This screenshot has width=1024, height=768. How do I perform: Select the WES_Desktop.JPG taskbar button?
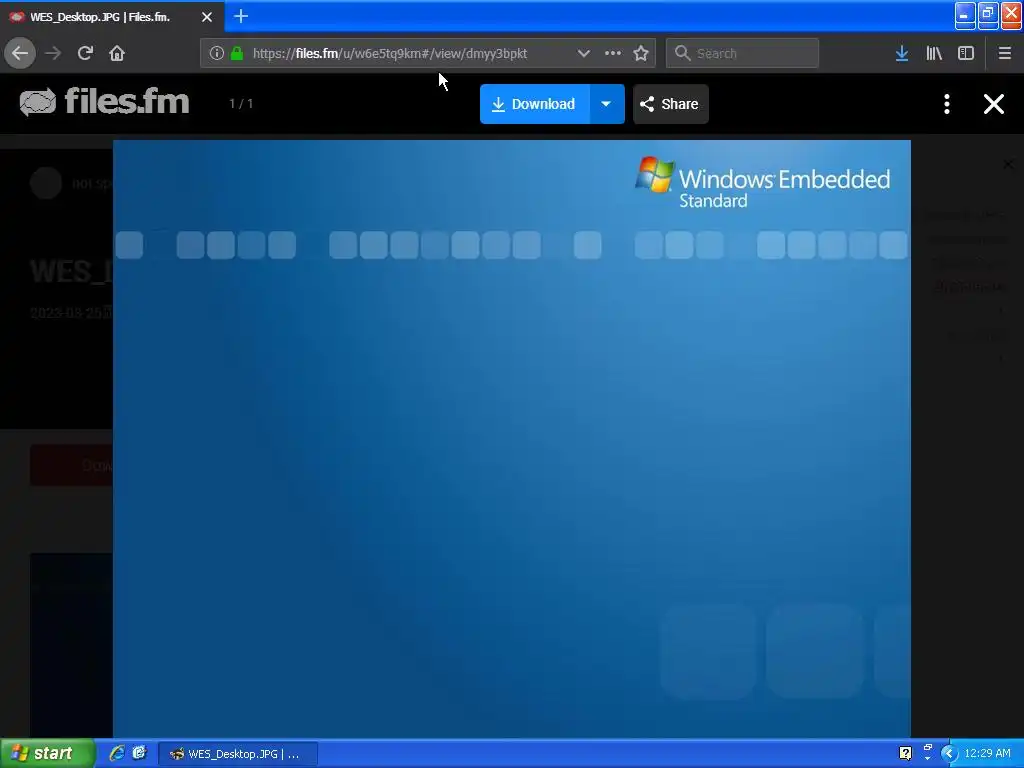238,754
